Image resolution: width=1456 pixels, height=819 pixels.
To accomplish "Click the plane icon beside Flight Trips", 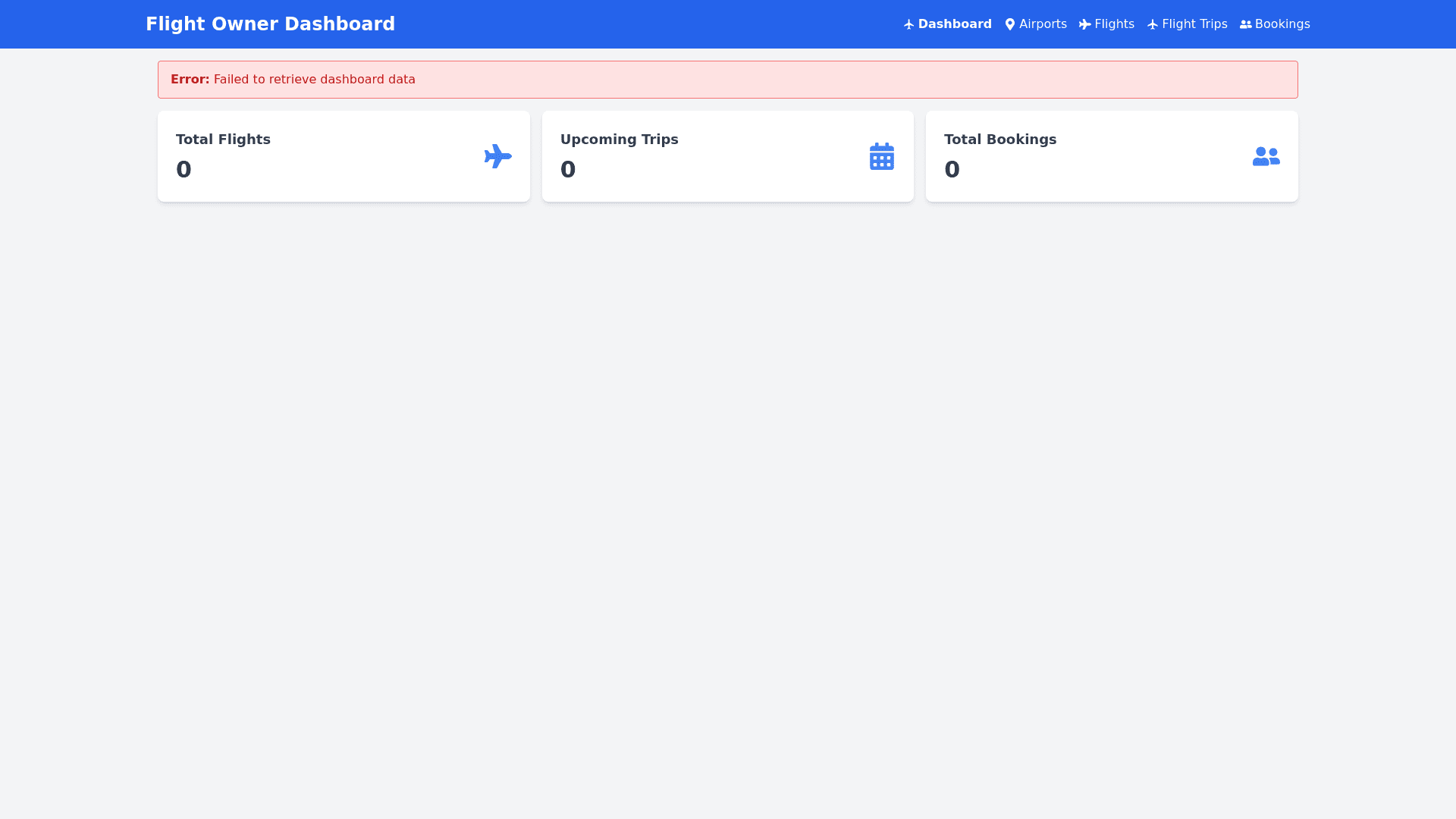I will pos(1152,24).
